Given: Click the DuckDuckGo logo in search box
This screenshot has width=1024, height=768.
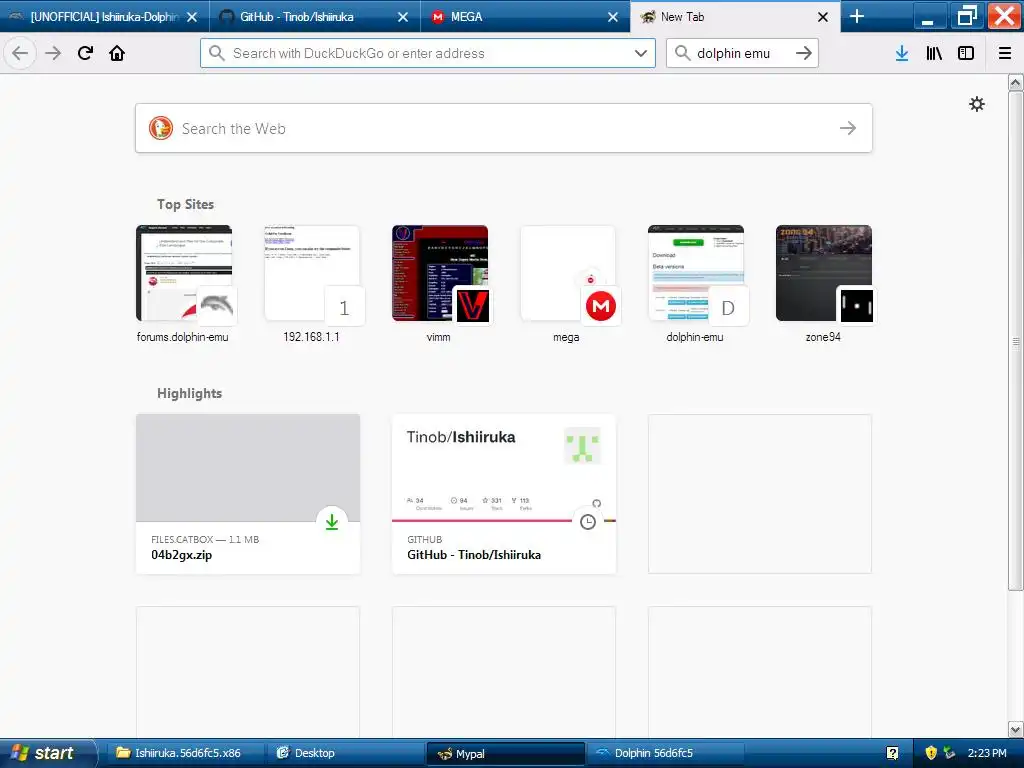Looking at the screenshot, I should (x=161, y=128).
